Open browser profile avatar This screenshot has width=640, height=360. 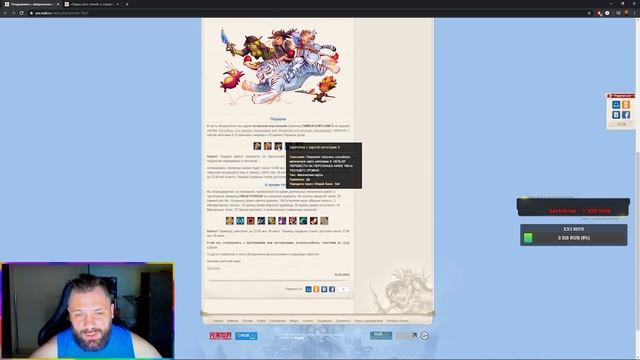point(627,13)
